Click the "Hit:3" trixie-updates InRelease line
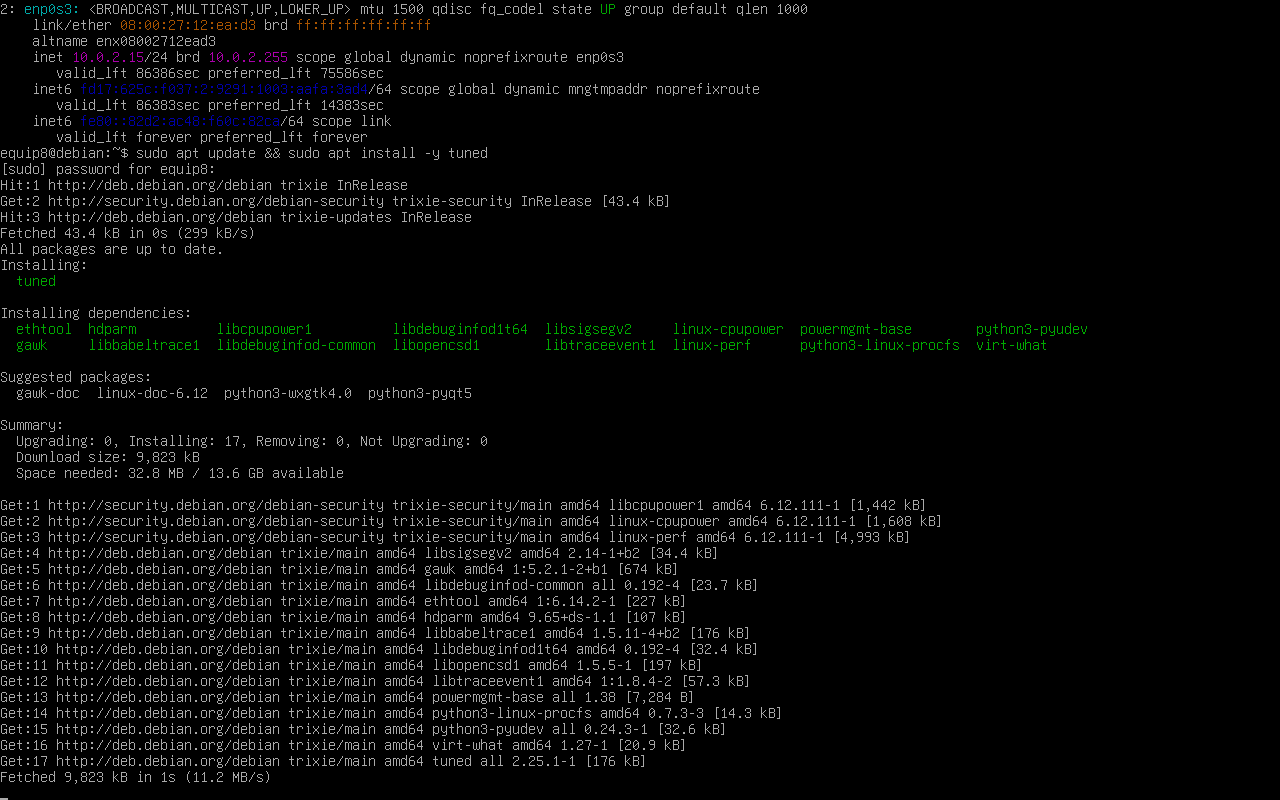This screenshot has height=800, width=1280. (236, 217)
